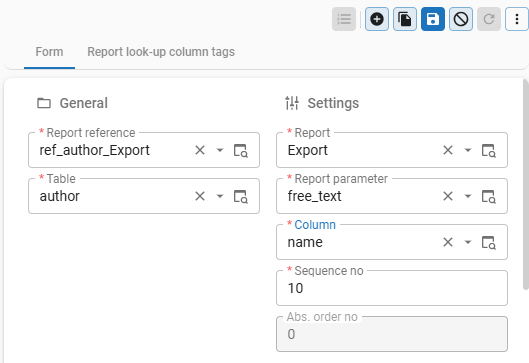Viewport: 529px width, 363px height.
Task: Clear the Report reference field value
Action: pos(200,150)
